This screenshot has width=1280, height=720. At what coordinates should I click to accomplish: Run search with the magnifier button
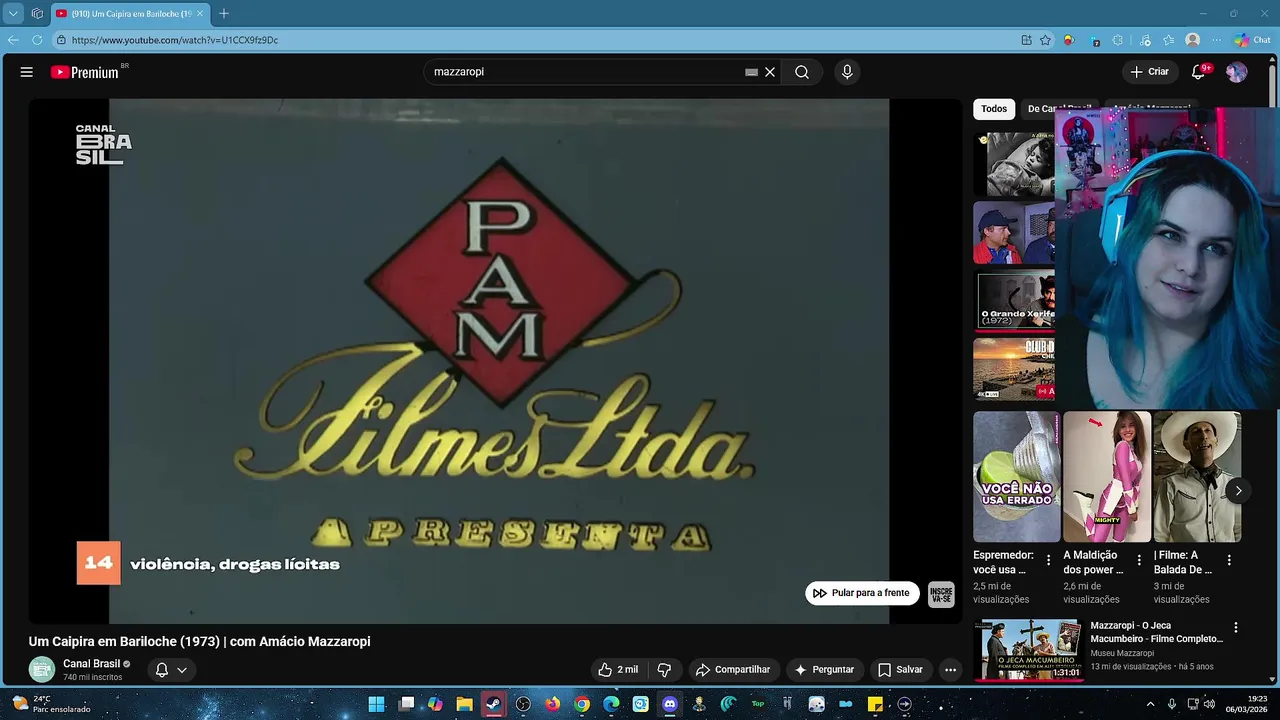click(x=802, y=72)
